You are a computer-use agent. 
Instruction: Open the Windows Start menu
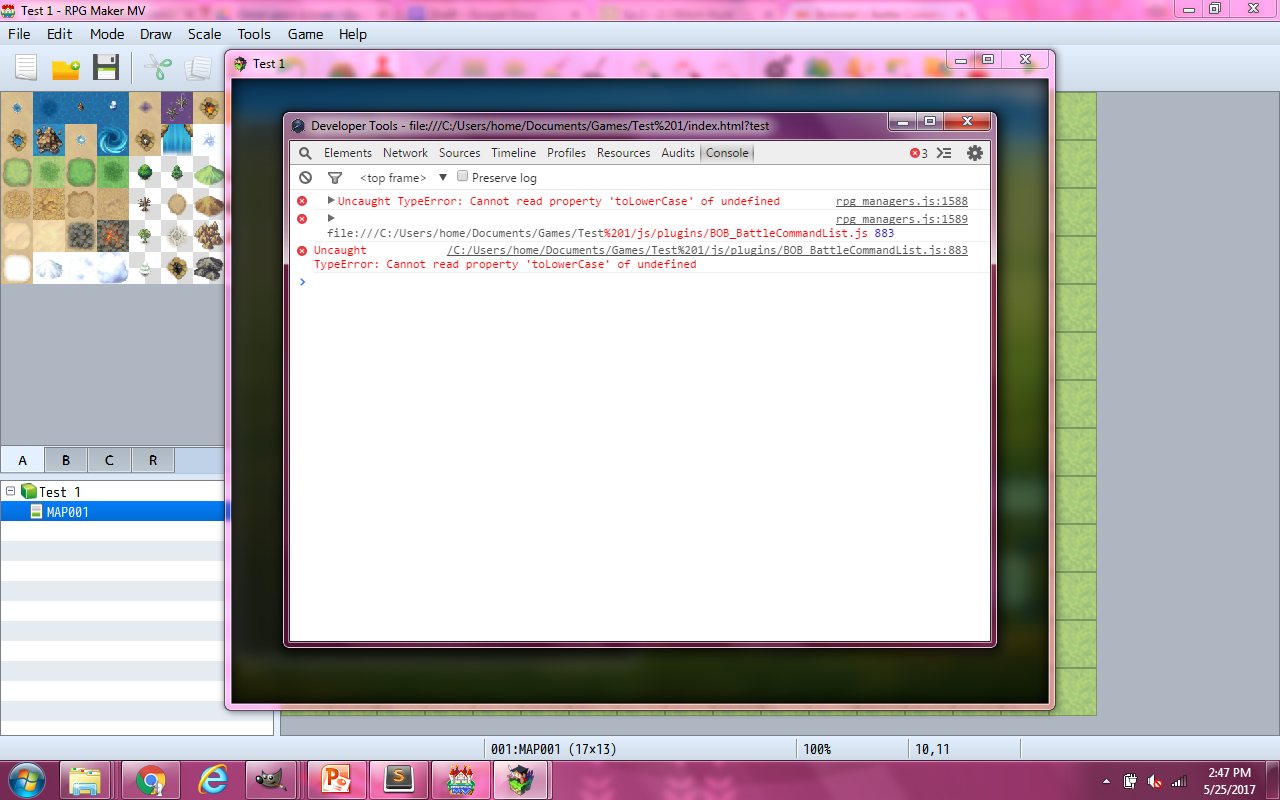(26, 779)
